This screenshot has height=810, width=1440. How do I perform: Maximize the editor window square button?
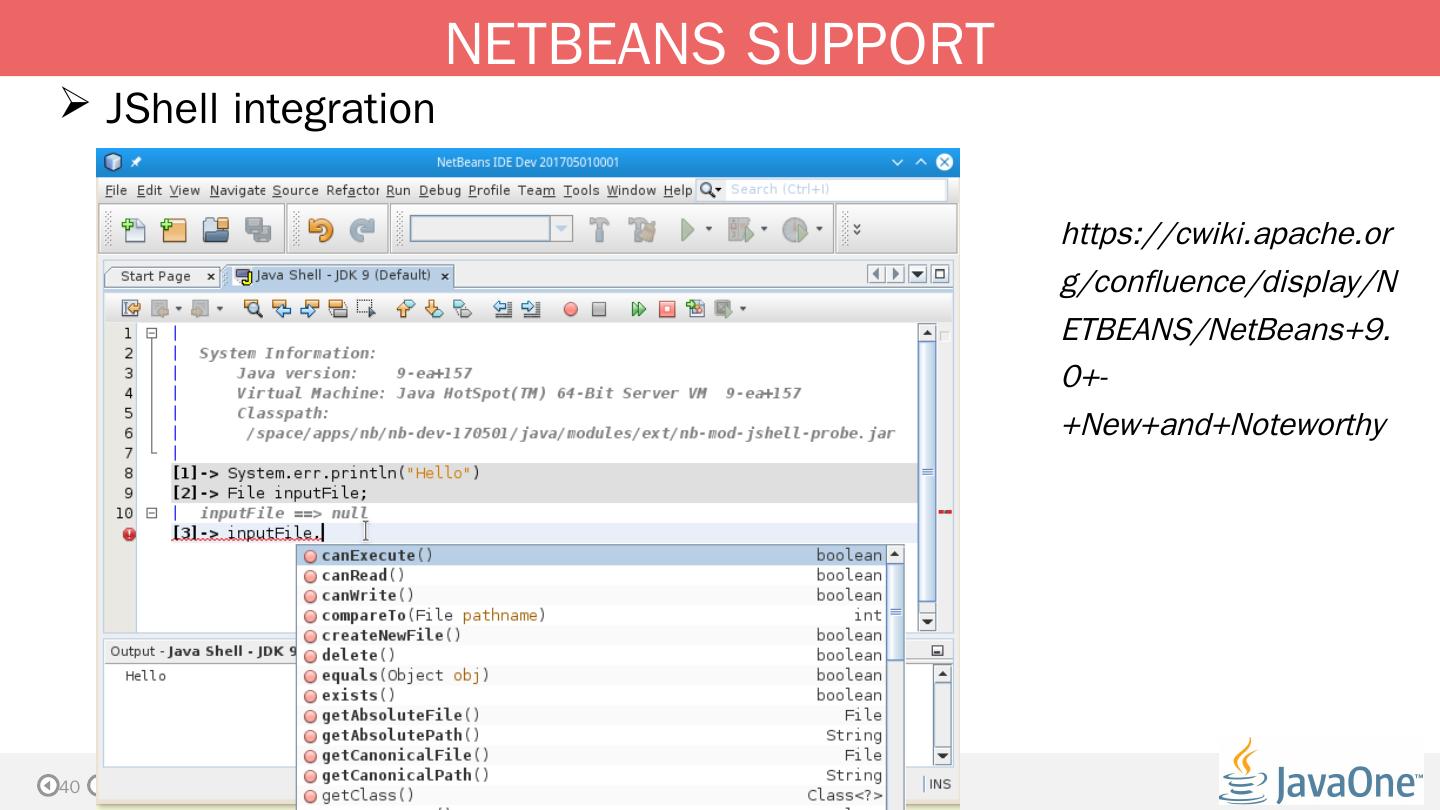click(x=940, y=274)
